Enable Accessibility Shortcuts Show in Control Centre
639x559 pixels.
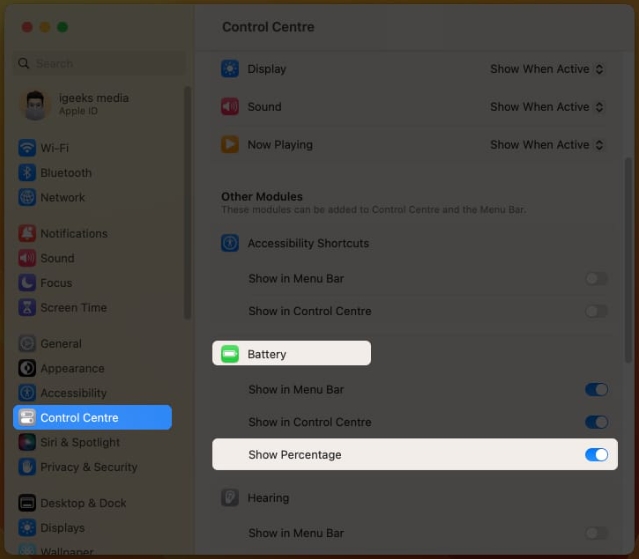point(596,311)
